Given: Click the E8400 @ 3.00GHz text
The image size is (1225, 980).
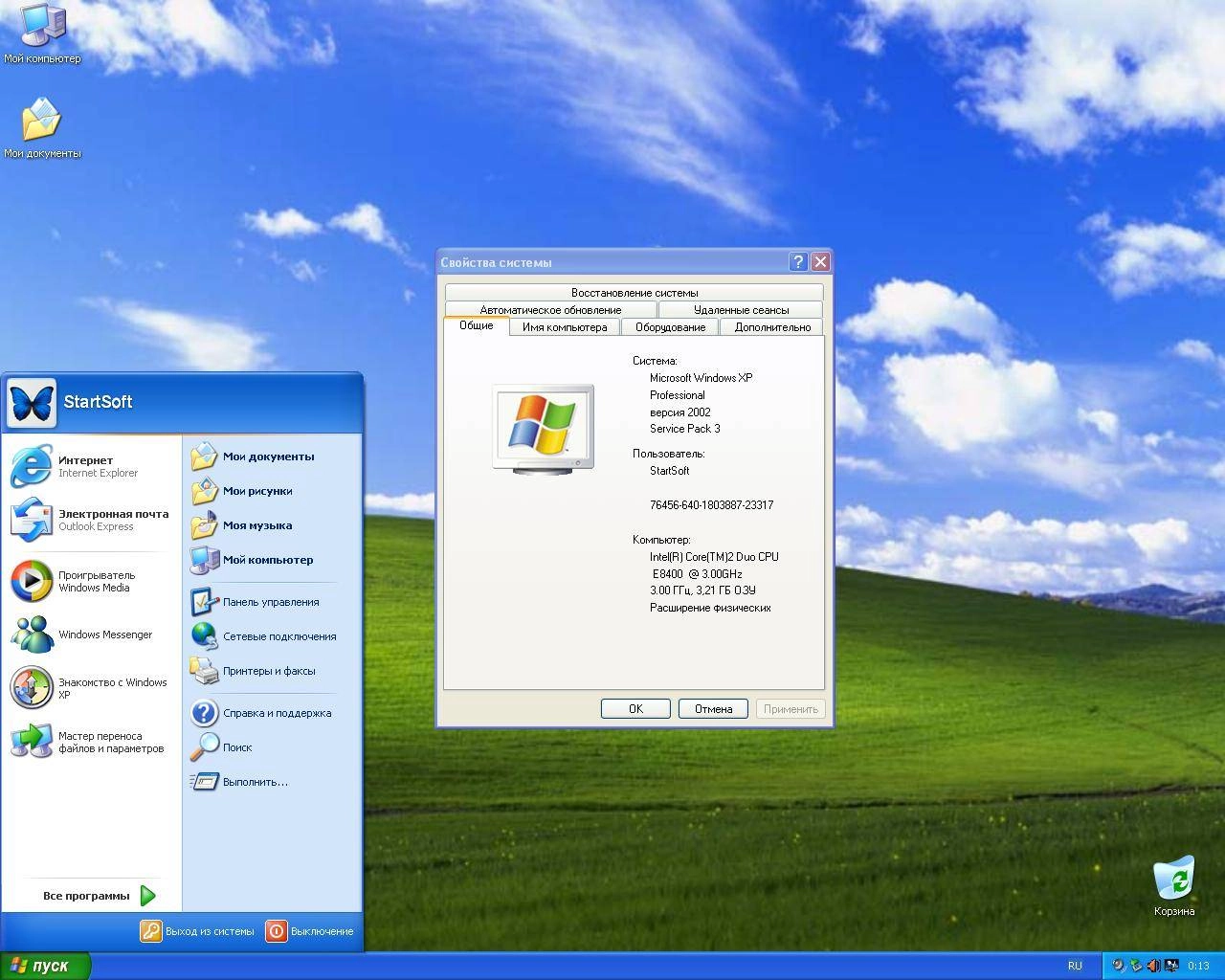Looking at the screenshot, I should [698, 574].
